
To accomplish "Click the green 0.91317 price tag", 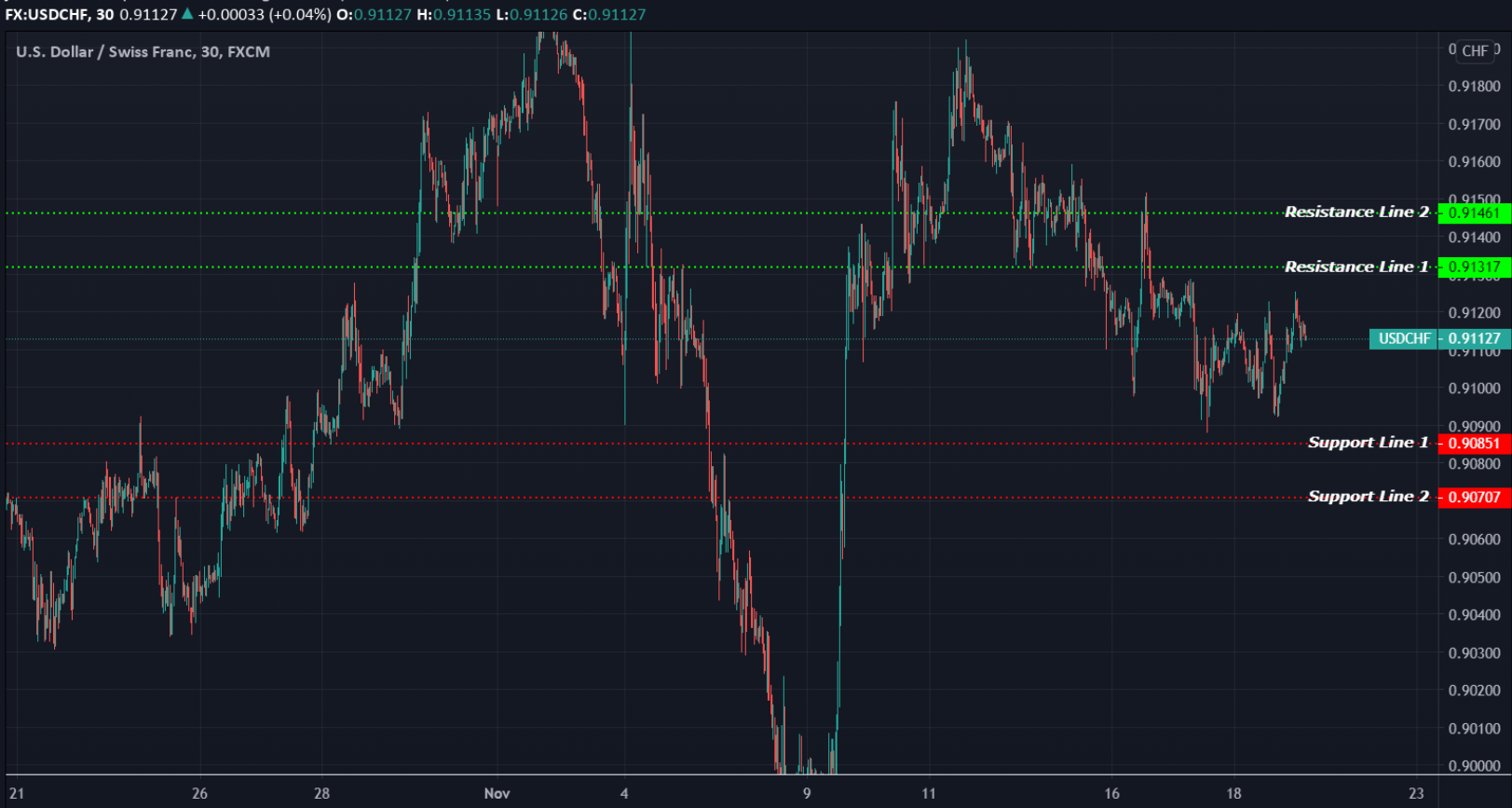I will [x=1474, y=267].
